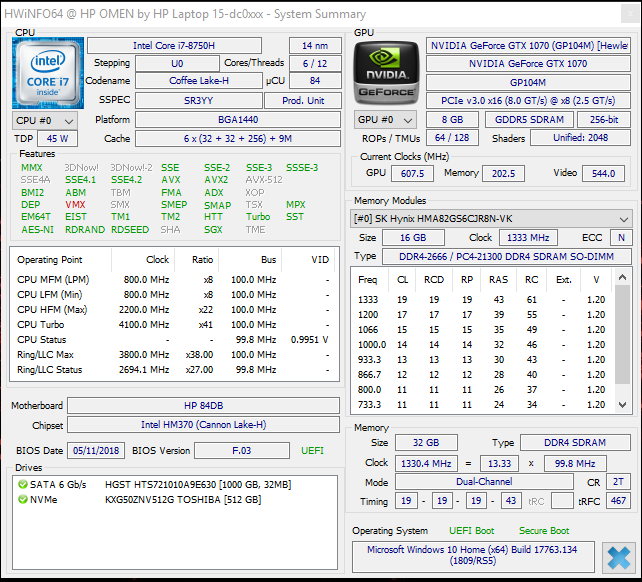Click the 0.9951 V VID value

click(310, 340)
